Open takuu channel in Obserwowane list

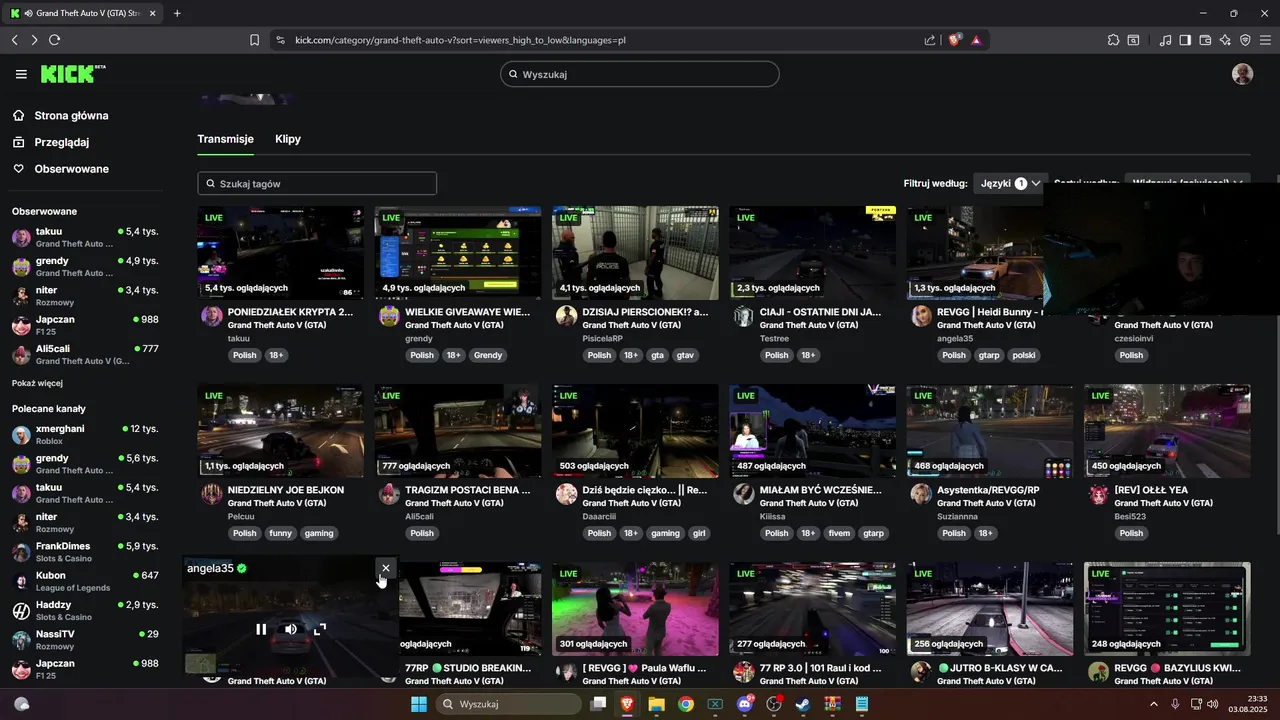coord(85,237)
